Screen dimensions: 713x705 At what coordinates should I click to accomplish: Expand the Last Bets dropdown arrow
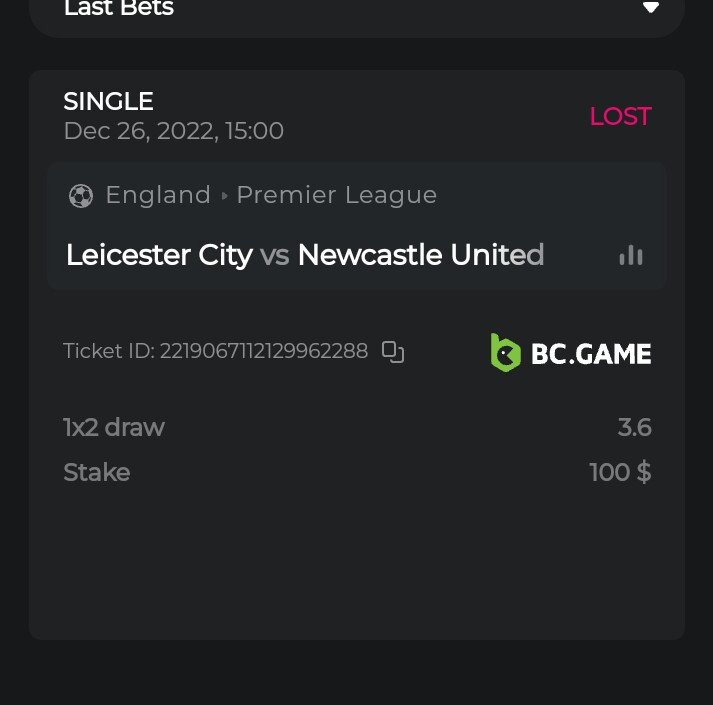click(651, 8)
